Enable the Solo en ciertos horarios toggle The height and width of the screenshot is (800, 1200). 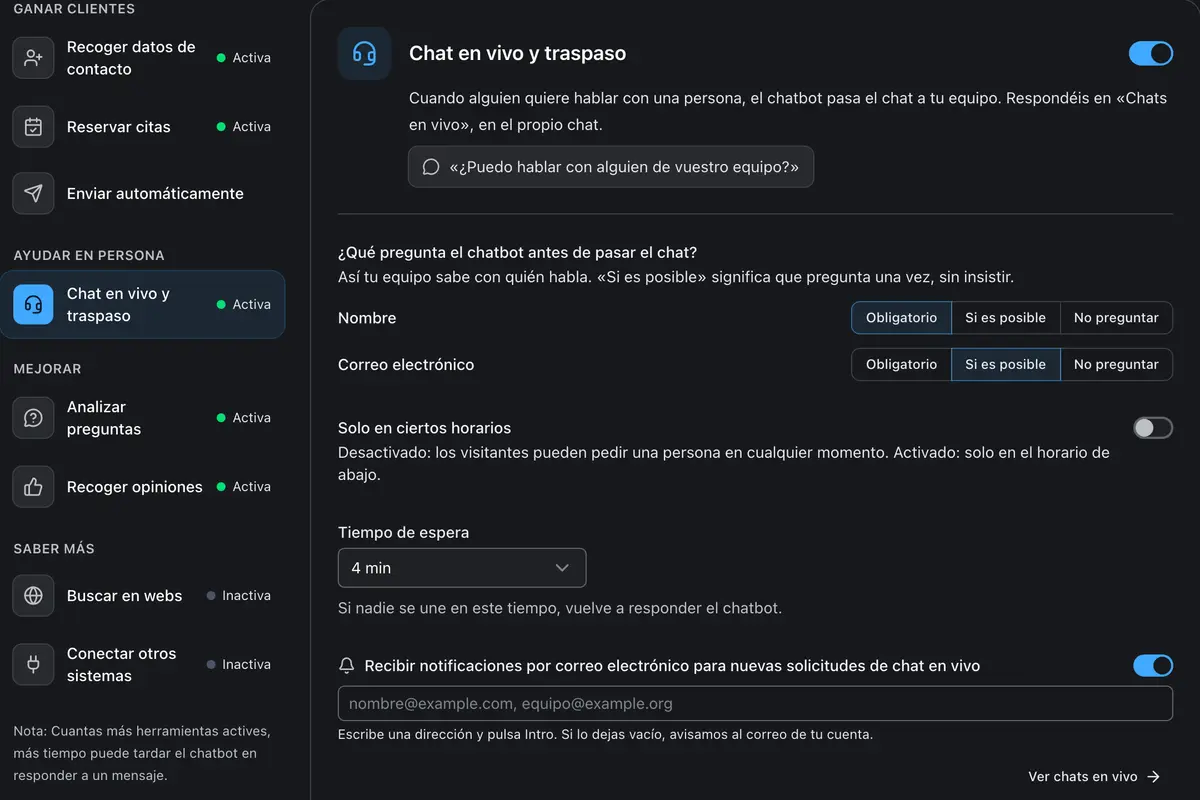(1152, 428)
